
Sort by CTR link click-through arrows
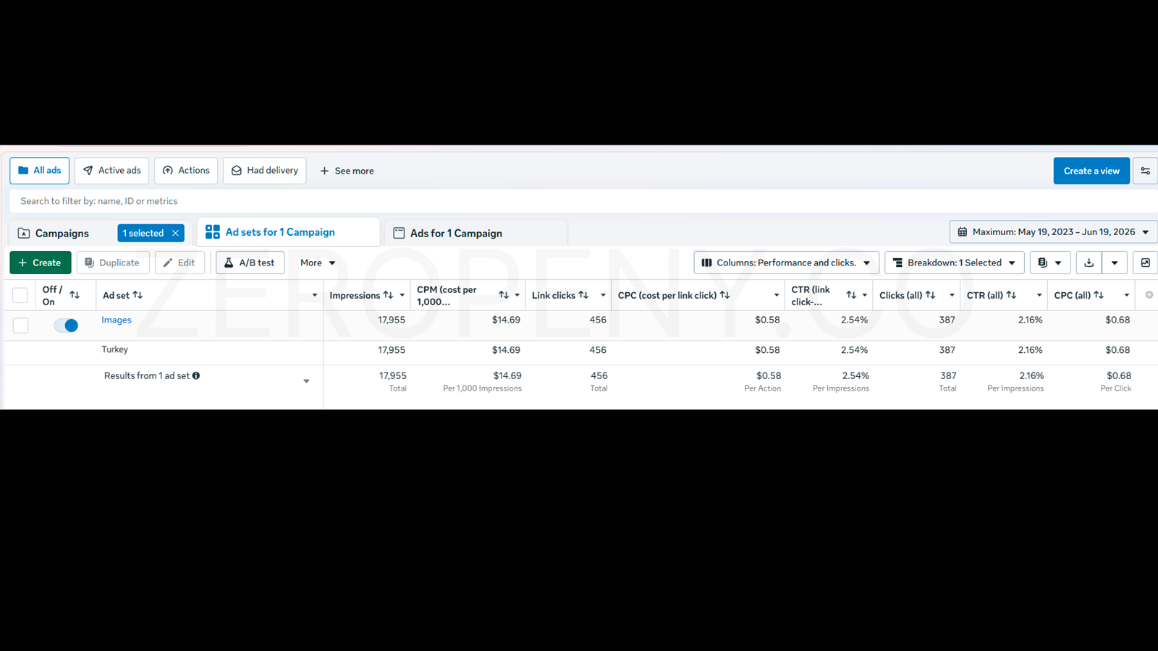pyautogui.click(x=852, y=296)
